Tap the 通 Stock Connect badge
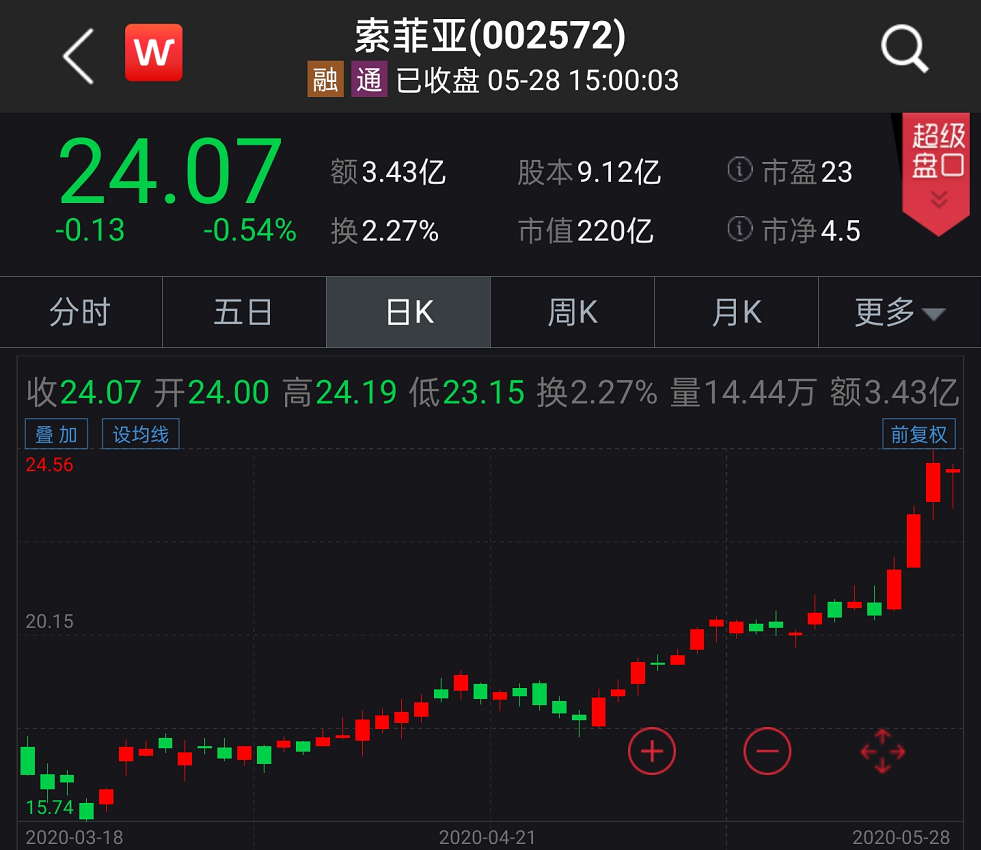This screenshot has height=850, width=981. (369, 79)
